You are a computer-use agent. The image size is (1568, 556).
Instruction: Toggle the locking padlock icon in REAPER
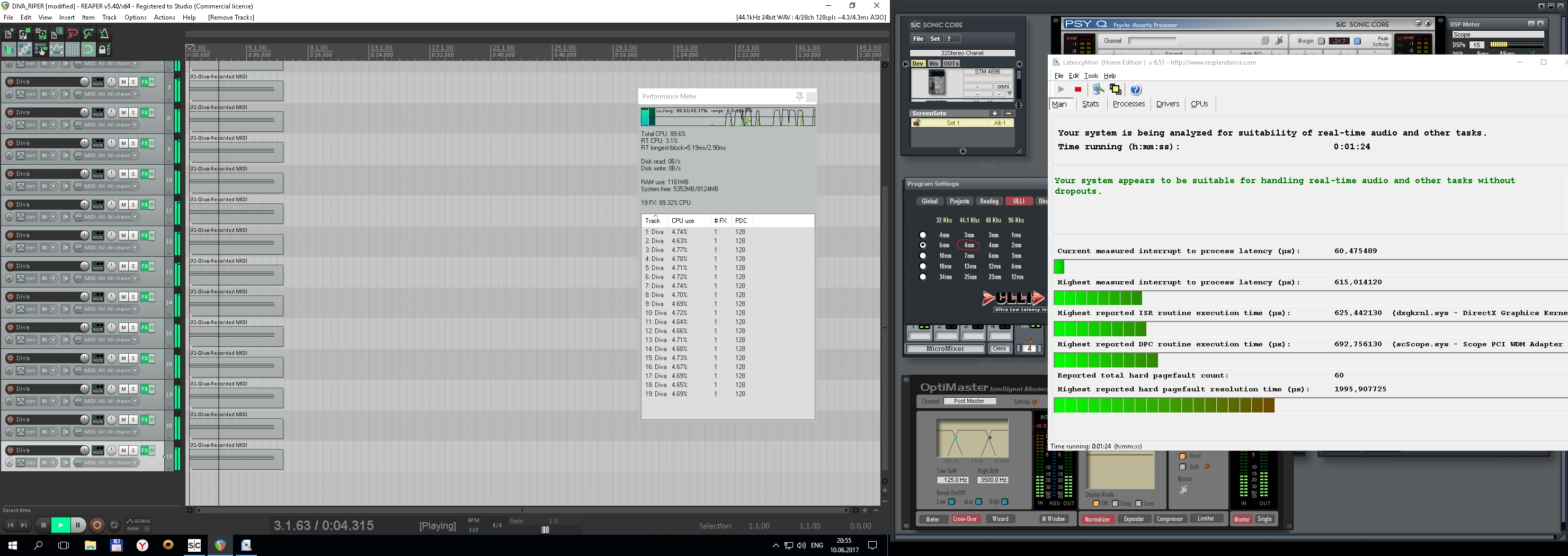pos(104,50)
